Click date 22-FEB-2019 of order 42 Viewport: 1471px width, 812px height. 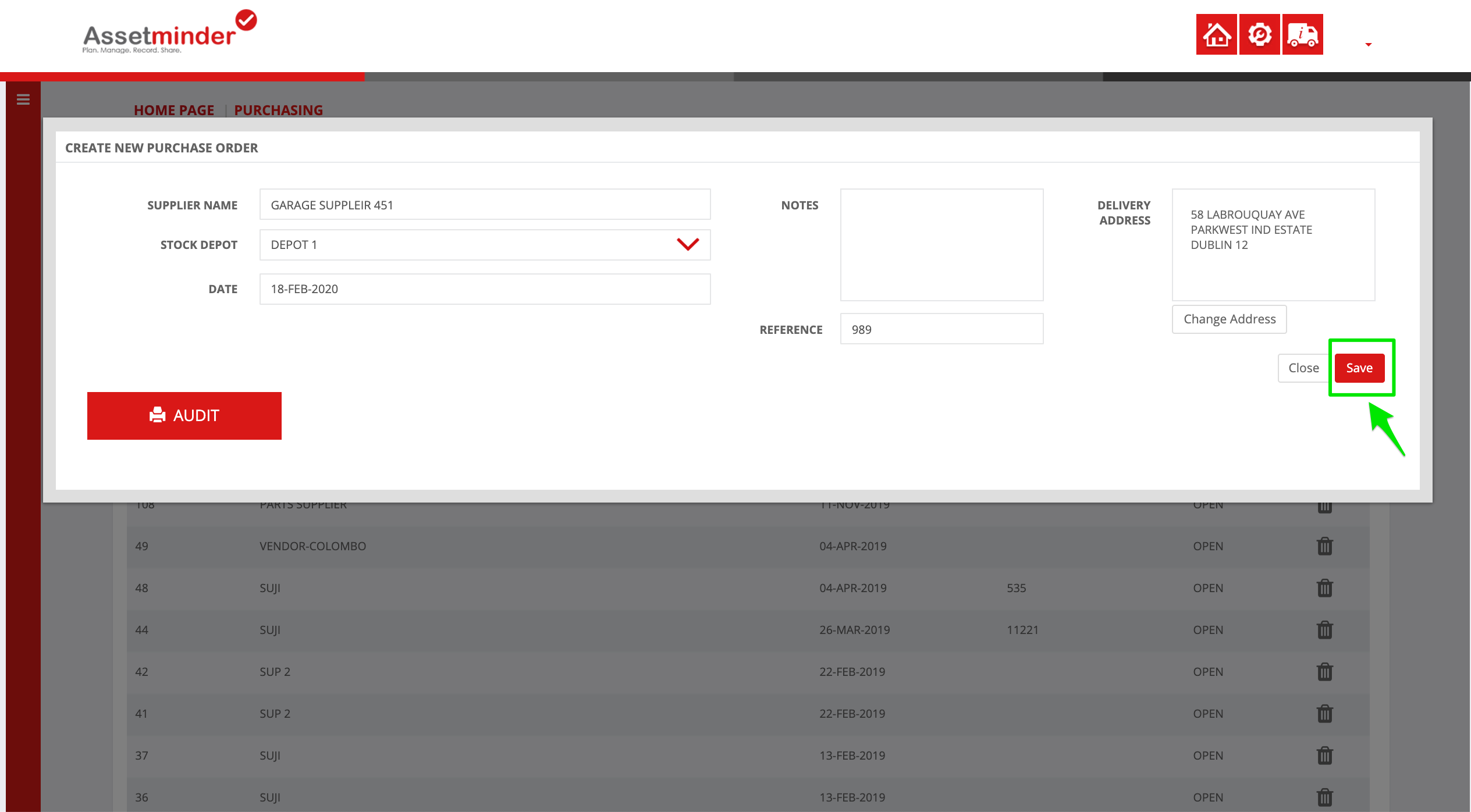[852, 672]
